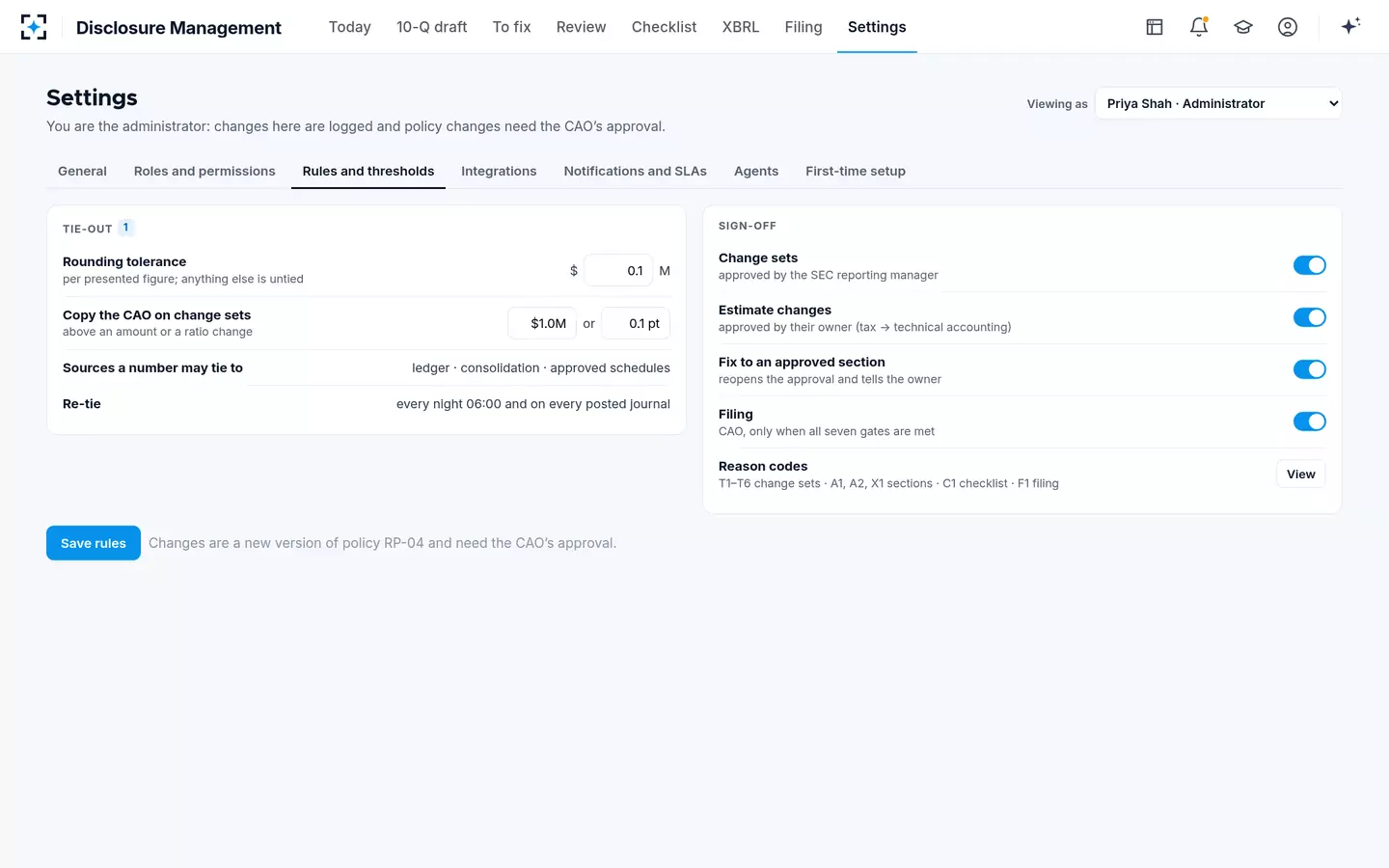This screenshot has height=868, width=1389.
Task: Open the Integrations tab
Action: 499,171
